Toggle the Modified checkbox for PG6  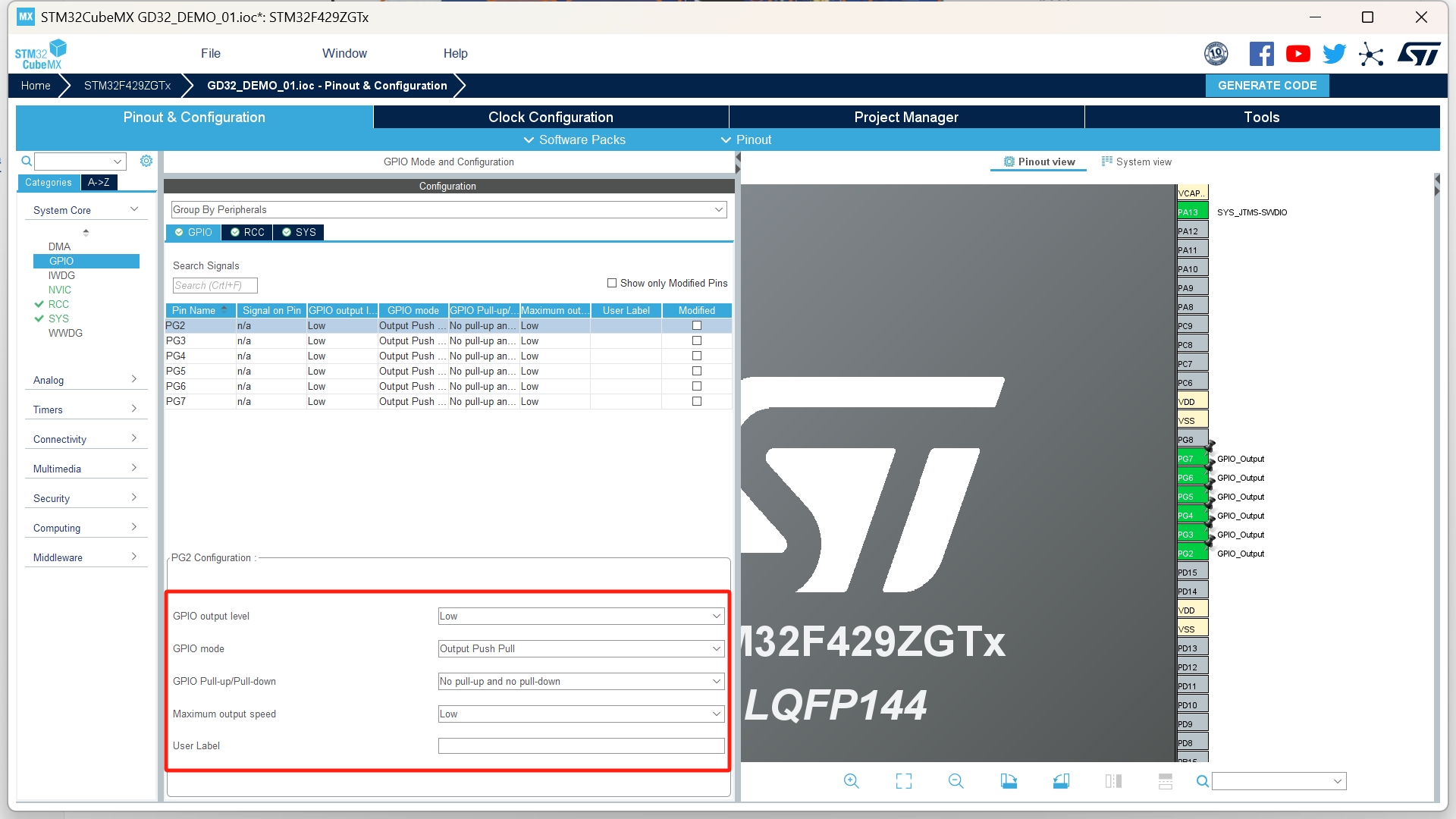tap(697, 386)
